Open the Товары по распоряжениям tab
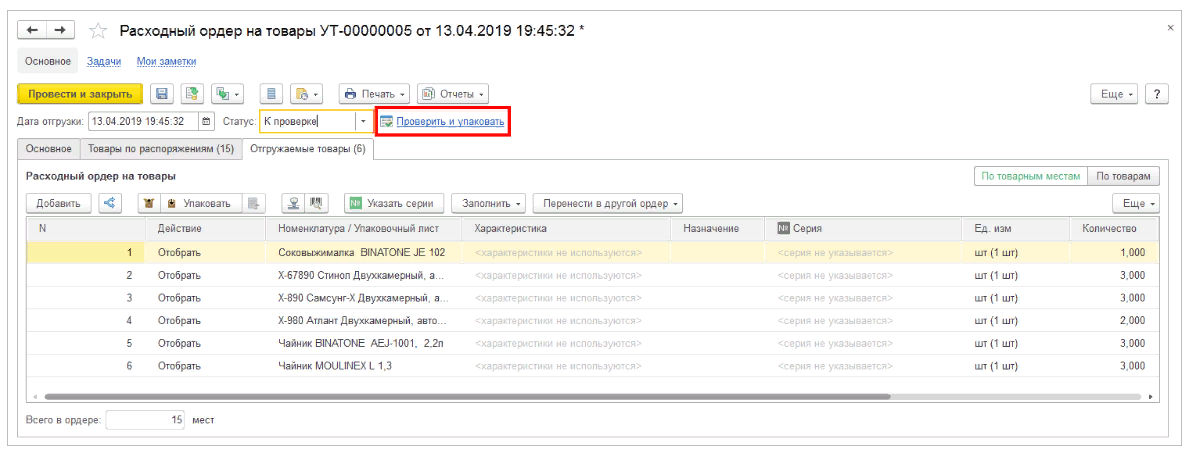 (160, 149)
